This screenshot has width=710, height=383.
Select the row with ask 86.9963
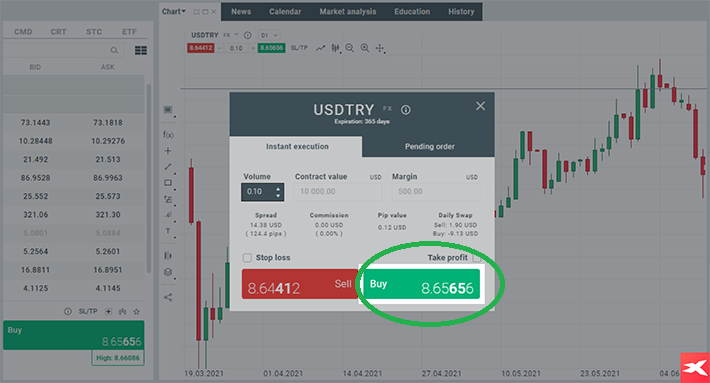[x=74, y=178]
